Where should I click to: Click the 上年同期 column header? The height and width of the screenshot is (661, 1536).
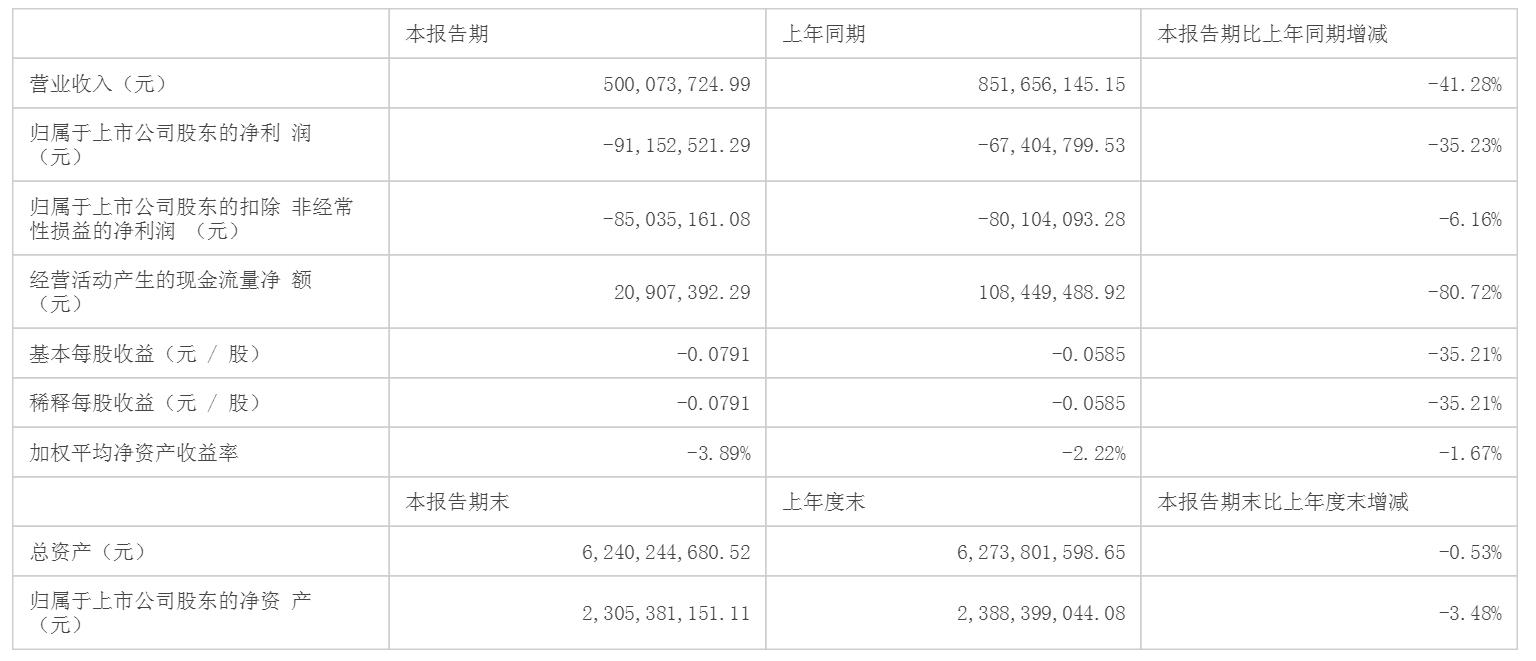[x=824, y=34]
